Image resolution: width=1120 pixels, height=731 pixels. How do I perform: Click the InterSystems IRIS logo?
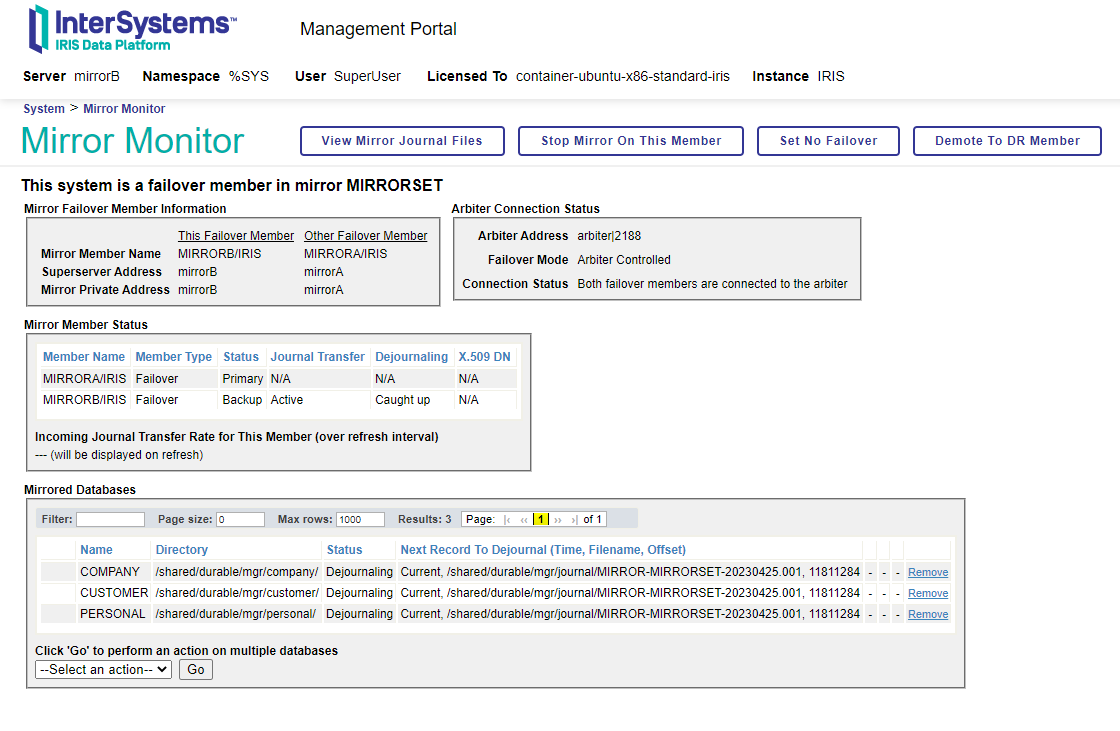pos(132,29)
